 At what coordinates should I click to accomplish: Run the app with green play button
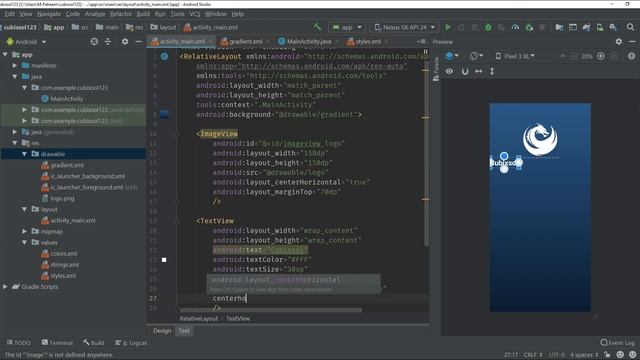click(448, 27)
